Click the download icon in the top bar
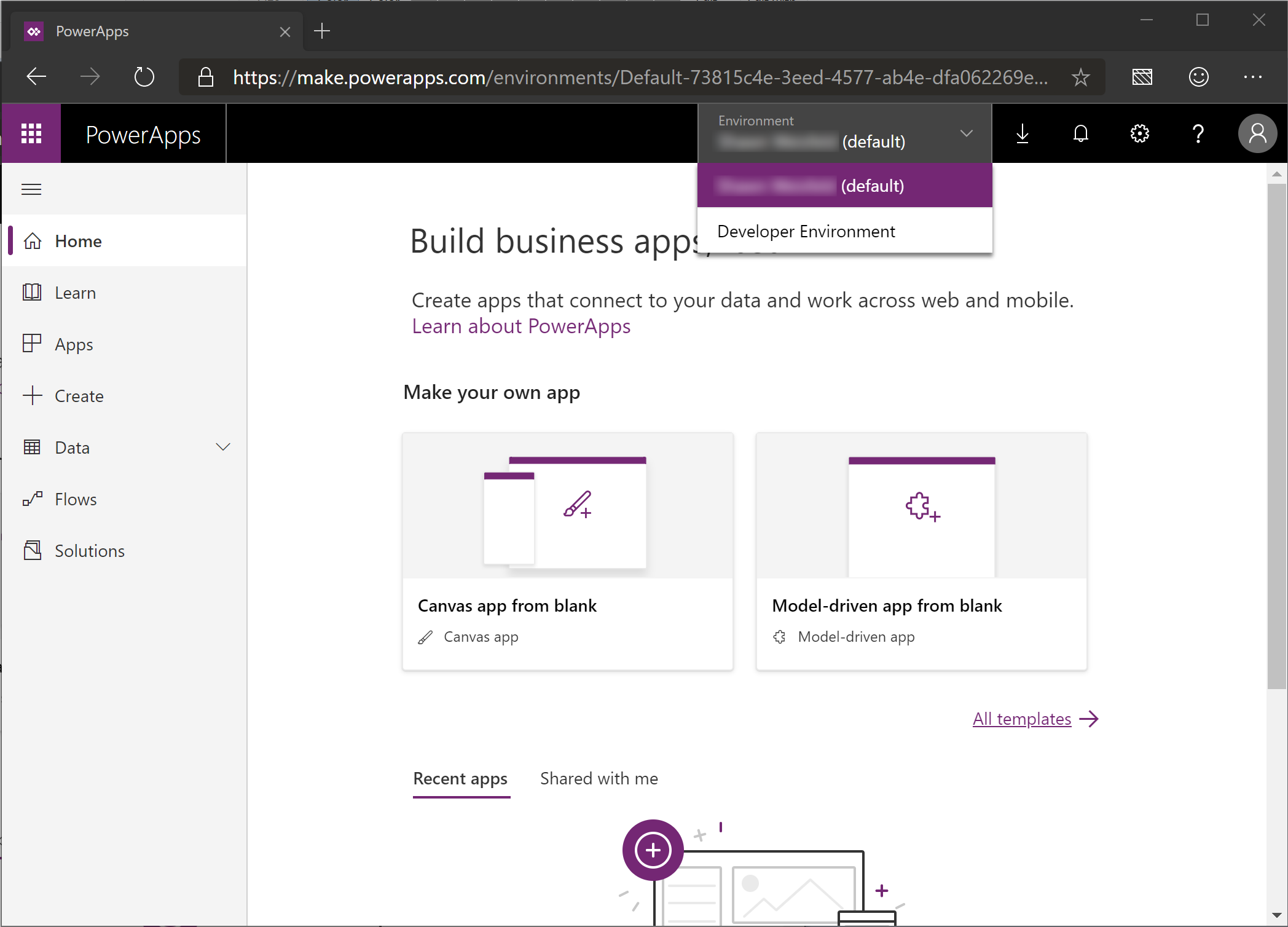 tap(1022, 133)
